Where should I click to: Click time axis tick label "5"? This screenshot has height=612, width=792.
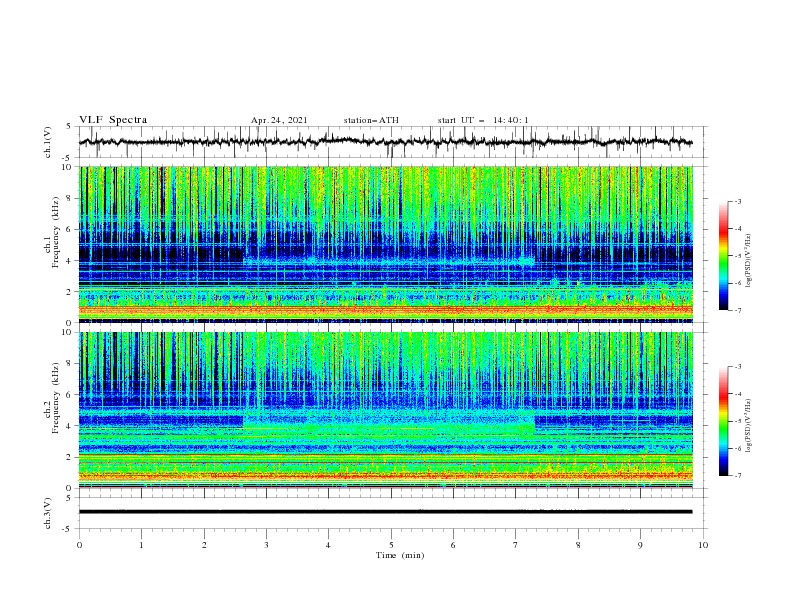391,545
